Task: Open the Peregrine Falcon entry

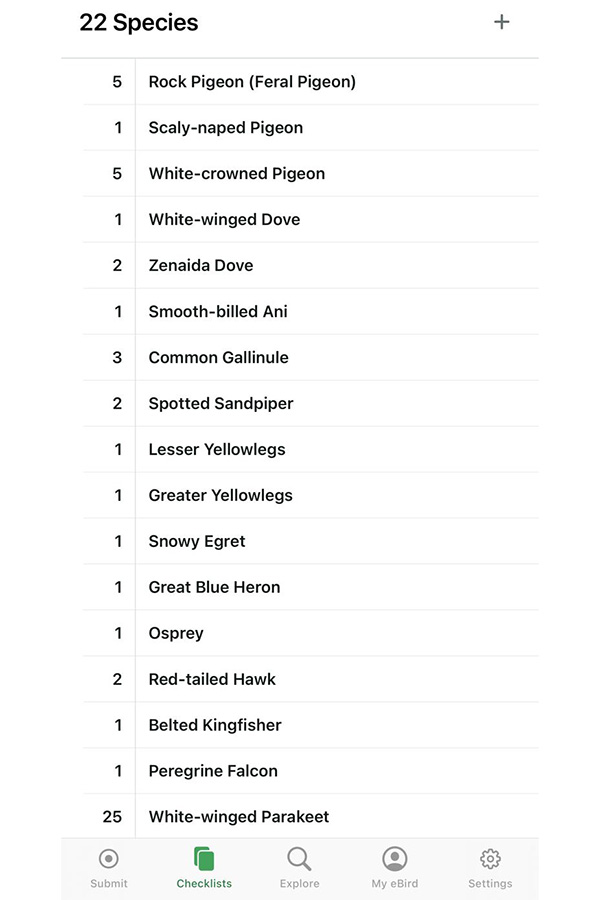Action: coord(213,771)
